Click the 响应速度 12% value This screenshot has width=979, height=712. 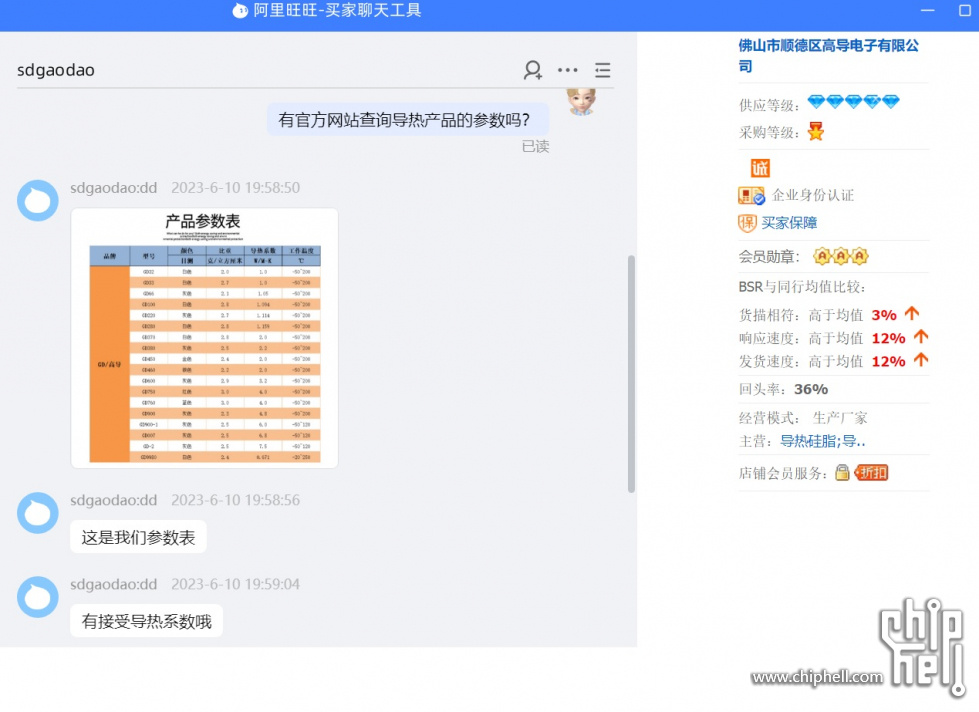coord(888,338)
